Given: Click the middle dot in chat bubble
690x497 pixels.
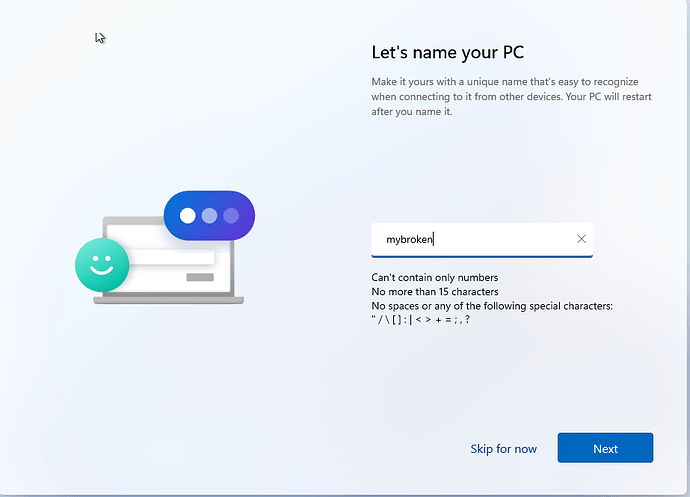Looking at the screenshot, I should coord(209,216).
